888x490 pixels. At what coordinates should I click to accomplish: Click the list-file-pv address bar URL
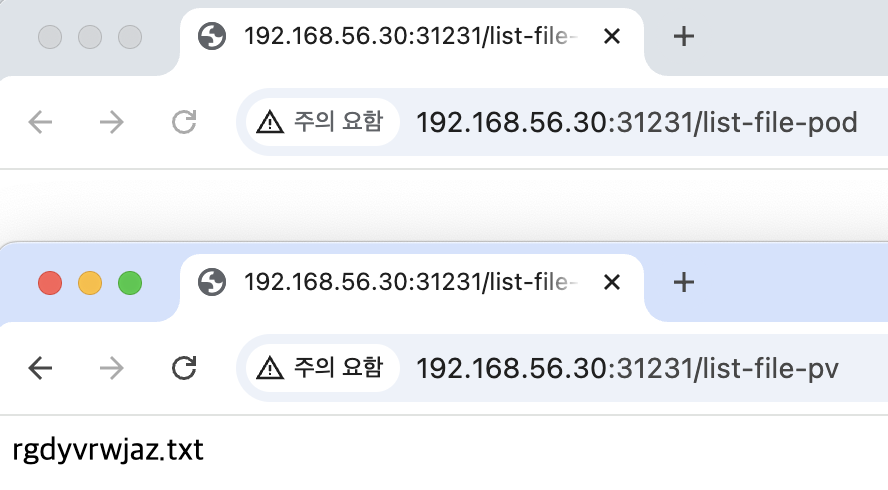pos(627,369)
